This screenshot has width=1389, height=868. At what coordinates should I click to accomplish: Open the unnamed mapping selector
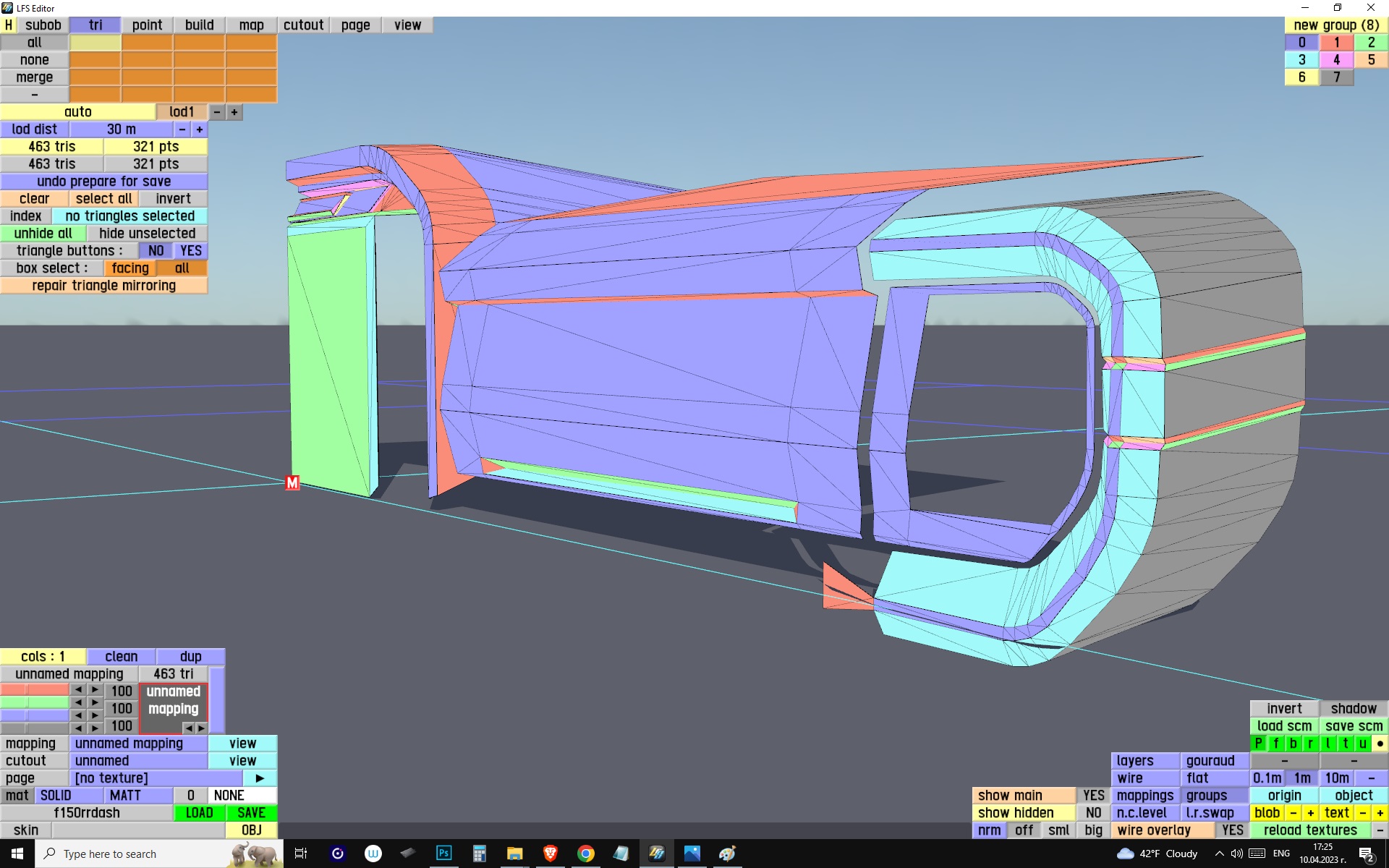coord(138,744)
